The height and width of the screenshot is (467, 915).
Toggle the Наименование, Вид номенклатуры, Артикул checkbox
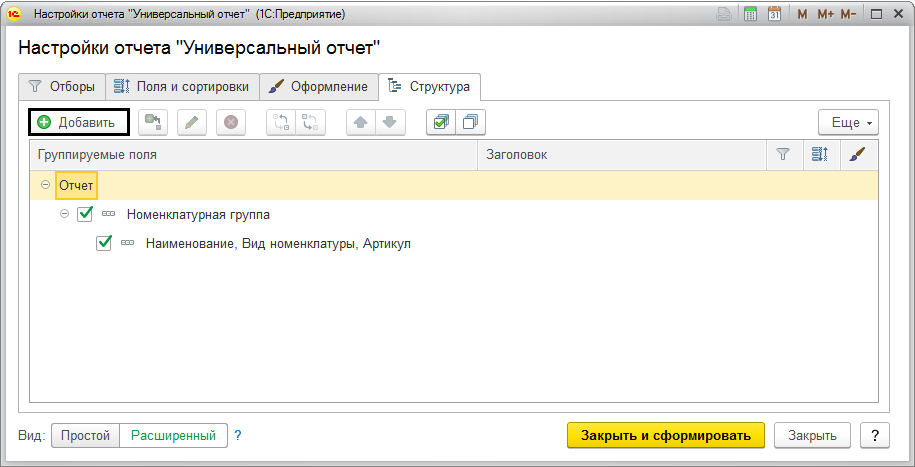point(104,243)
